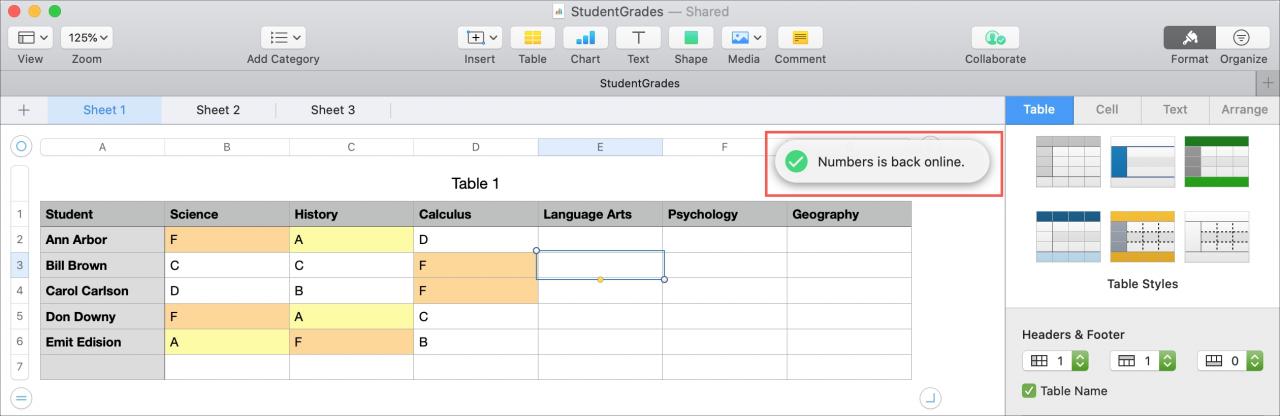The image size is (1280, 416).
Task: Click the add-row handle at table bottom-left
Action: 21,397
